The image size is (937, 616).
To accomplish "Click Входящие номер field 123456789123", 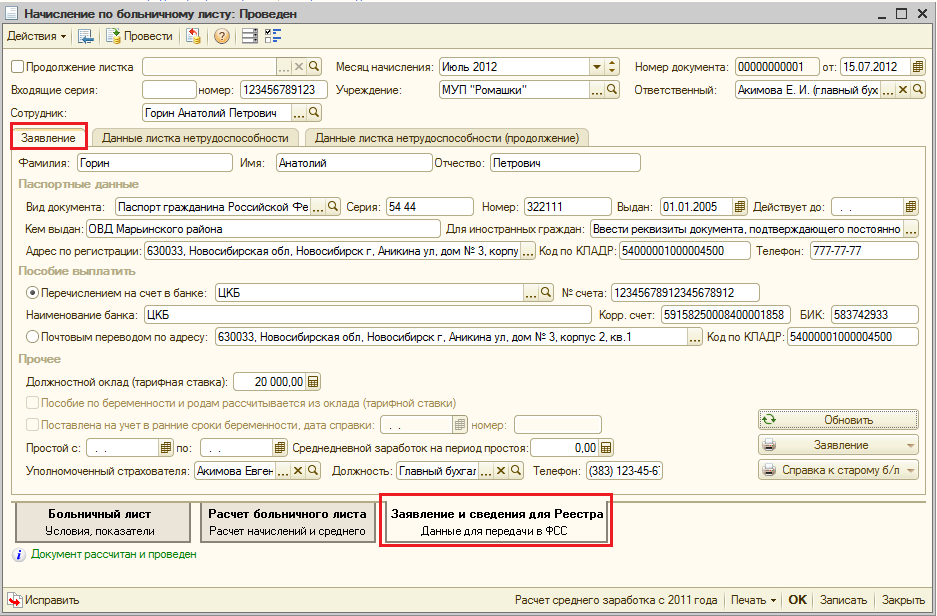I will pyautogui.click(x=284, y=90).
